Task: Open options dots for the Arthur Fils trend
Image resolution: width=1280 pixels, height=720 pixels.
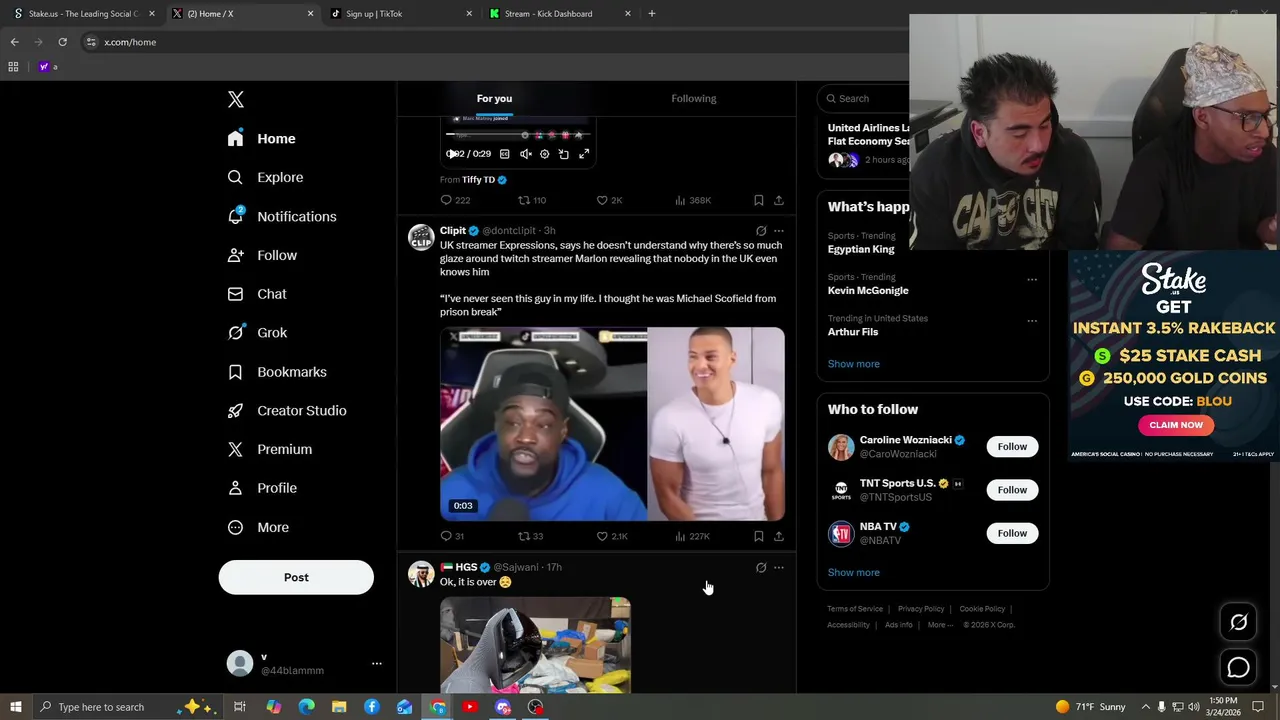Action: tap(1032, 321)
